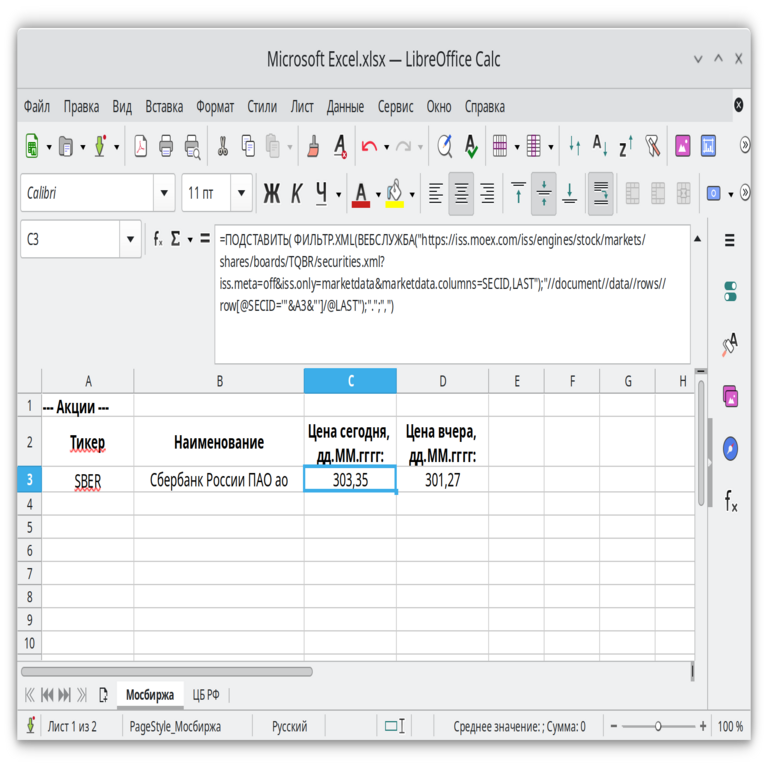Click the Cut scissors icon
Viewport: 768px width, 768px height.
222,146
